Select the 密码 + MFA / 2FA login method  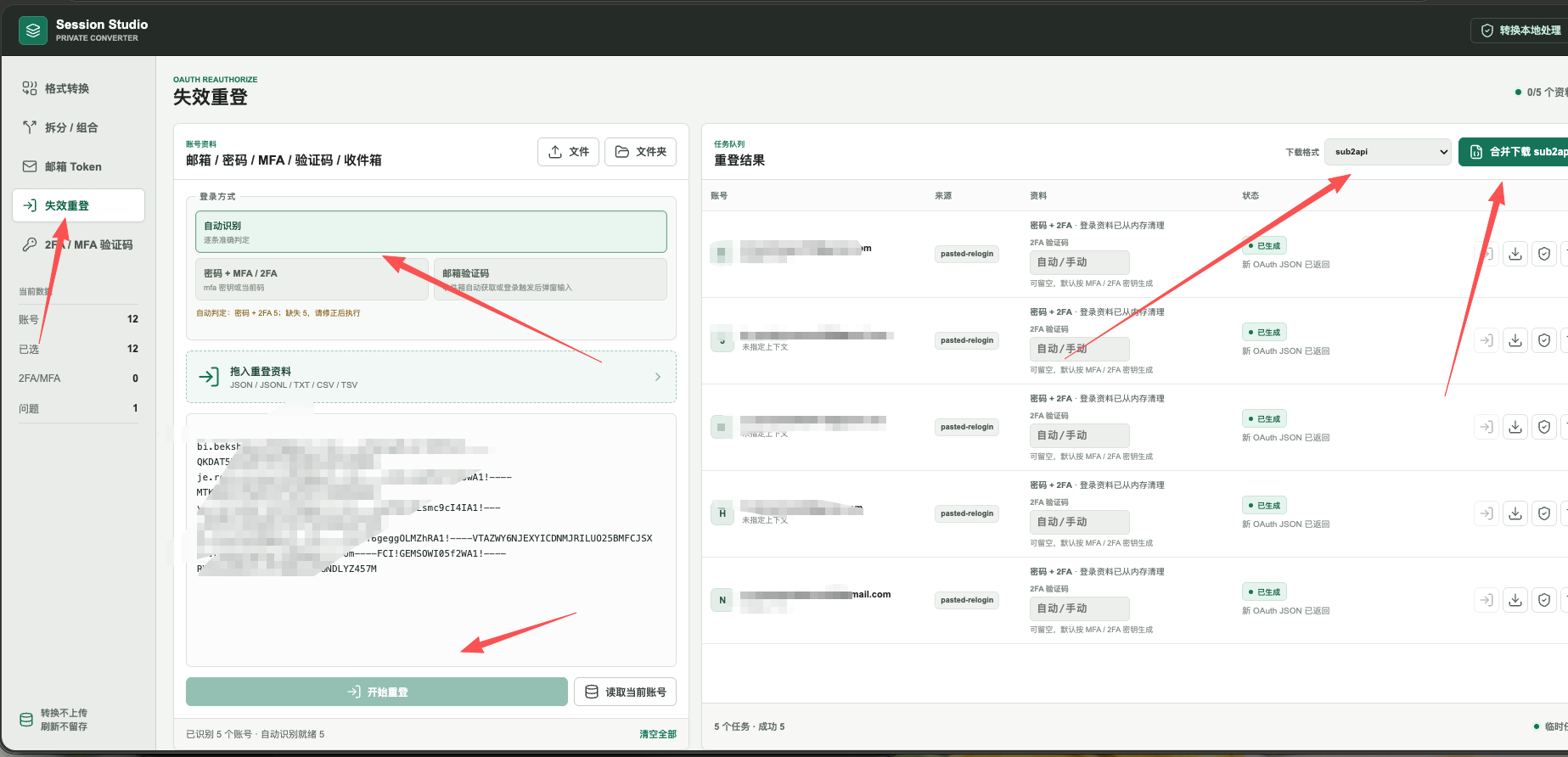point(312,279)
